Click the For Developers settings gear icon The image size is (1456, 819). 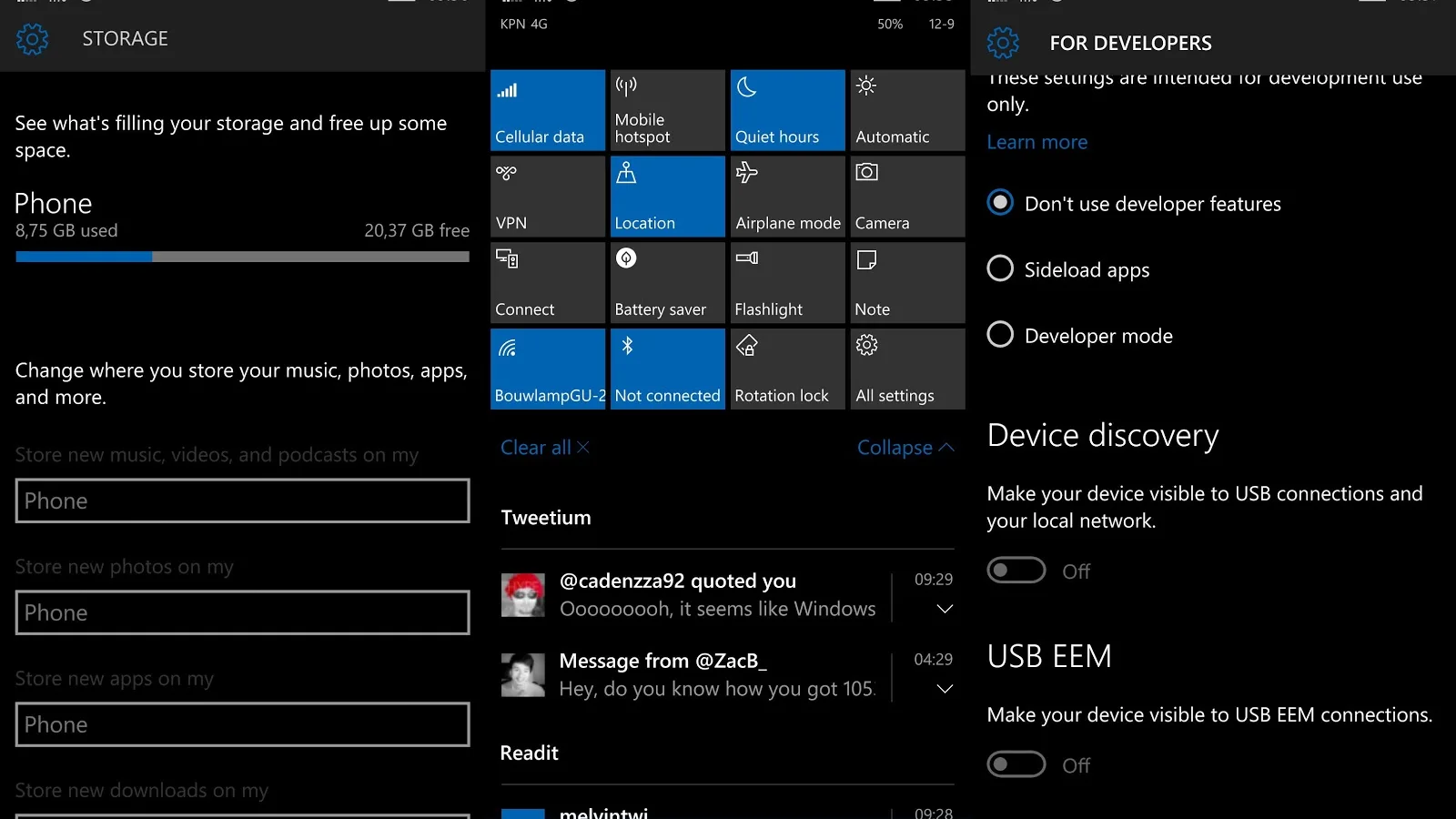tap(1003, 43)
